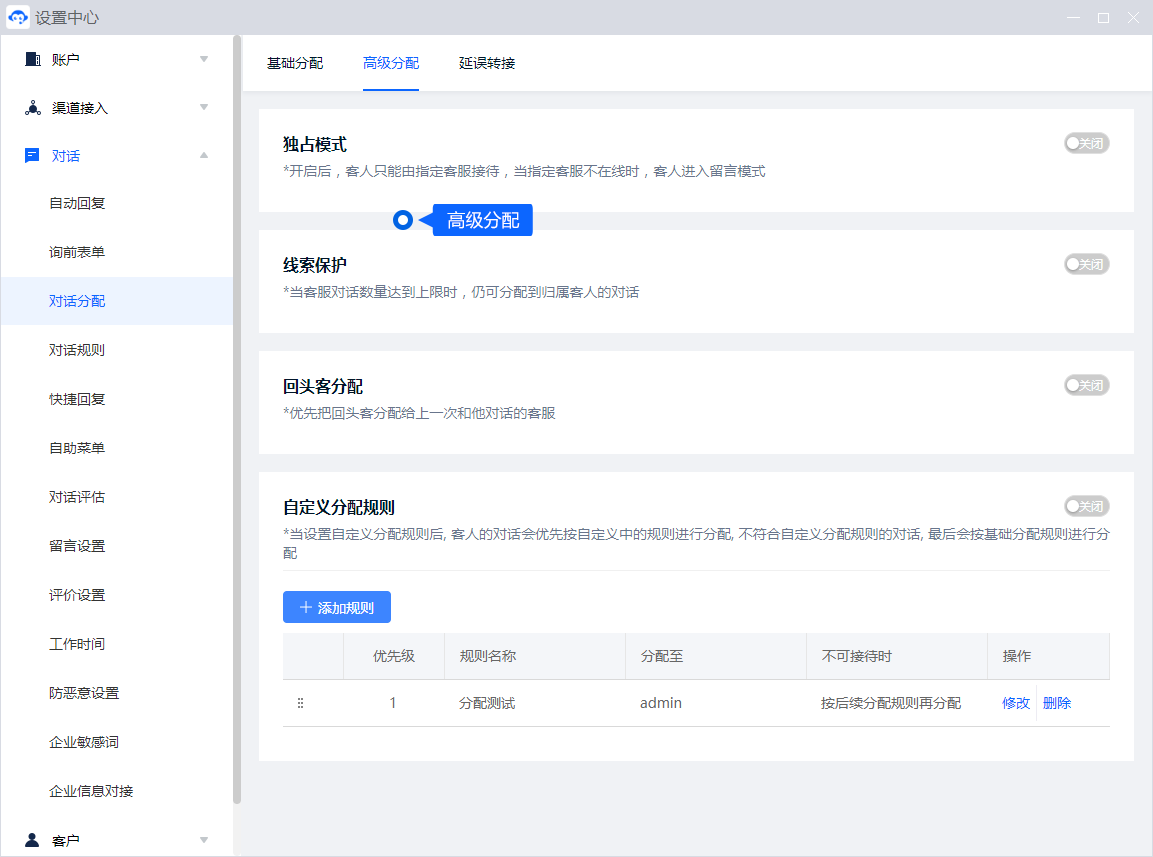Expand the 客户 section arrow
The width and height of the screenshot is (1153, 857).
204,840
